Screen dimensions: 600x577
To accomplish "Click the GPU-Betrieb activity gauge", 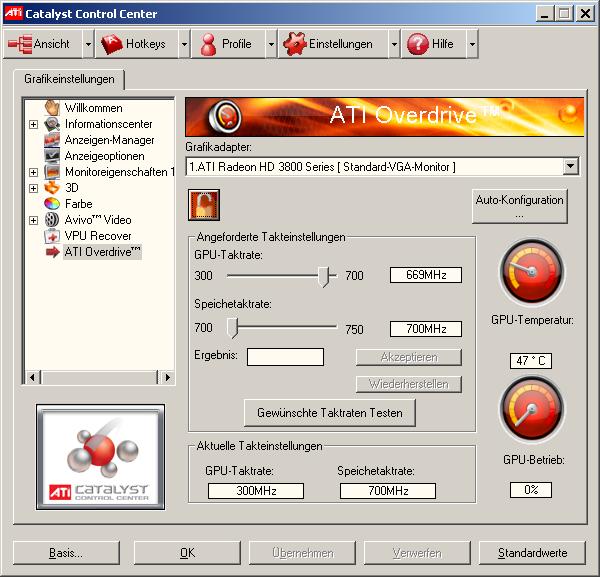I will [x=532, y=409].
